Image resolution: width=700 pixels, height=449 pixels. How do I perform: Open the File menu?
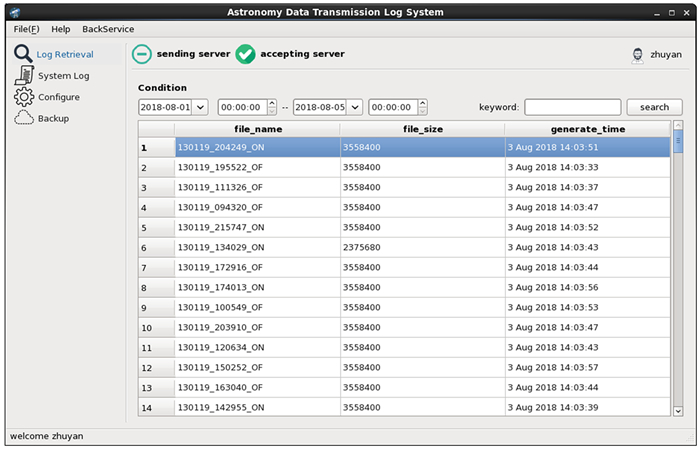point(26,29)
